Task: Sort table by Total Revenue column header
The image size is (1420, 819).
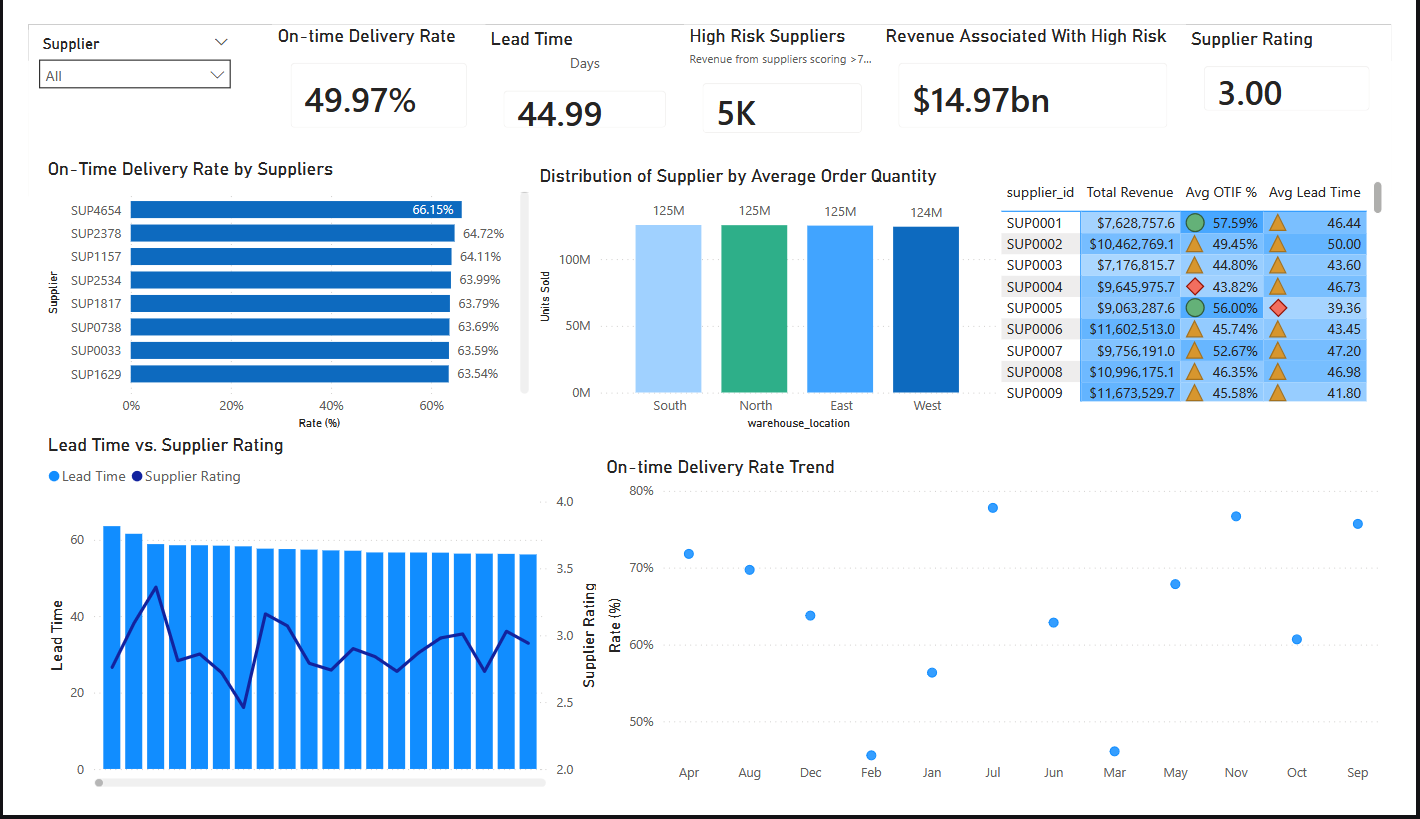Action: (1130, 192)
